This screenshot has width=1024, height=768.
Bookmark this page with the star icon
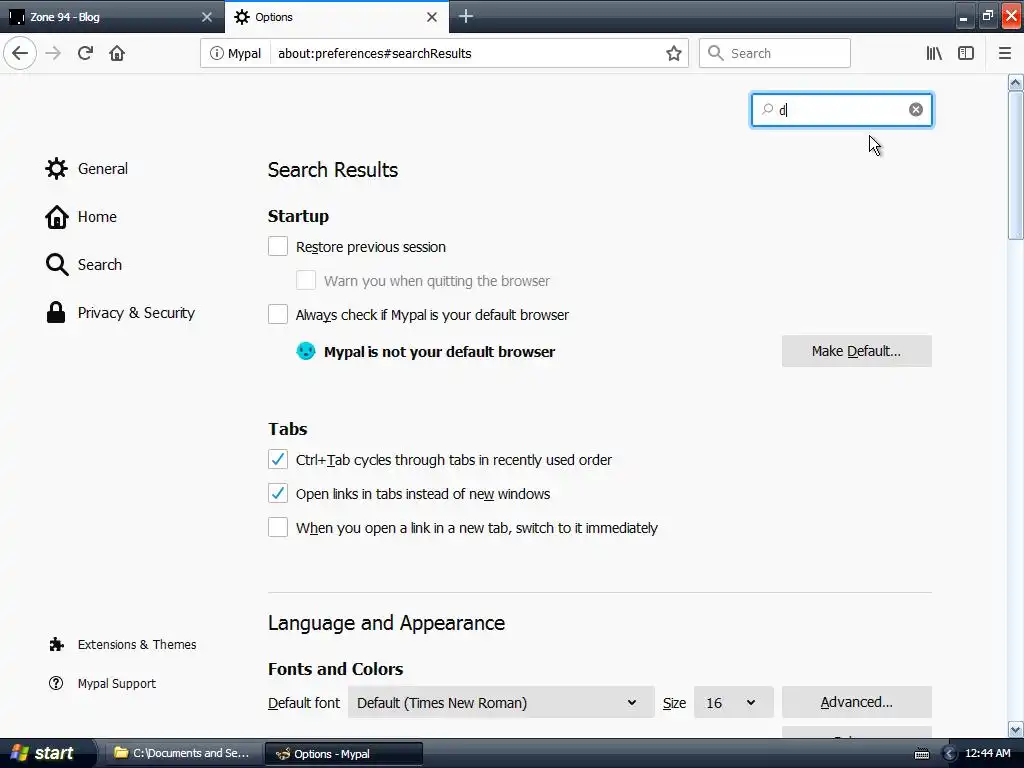click(673, 53)
